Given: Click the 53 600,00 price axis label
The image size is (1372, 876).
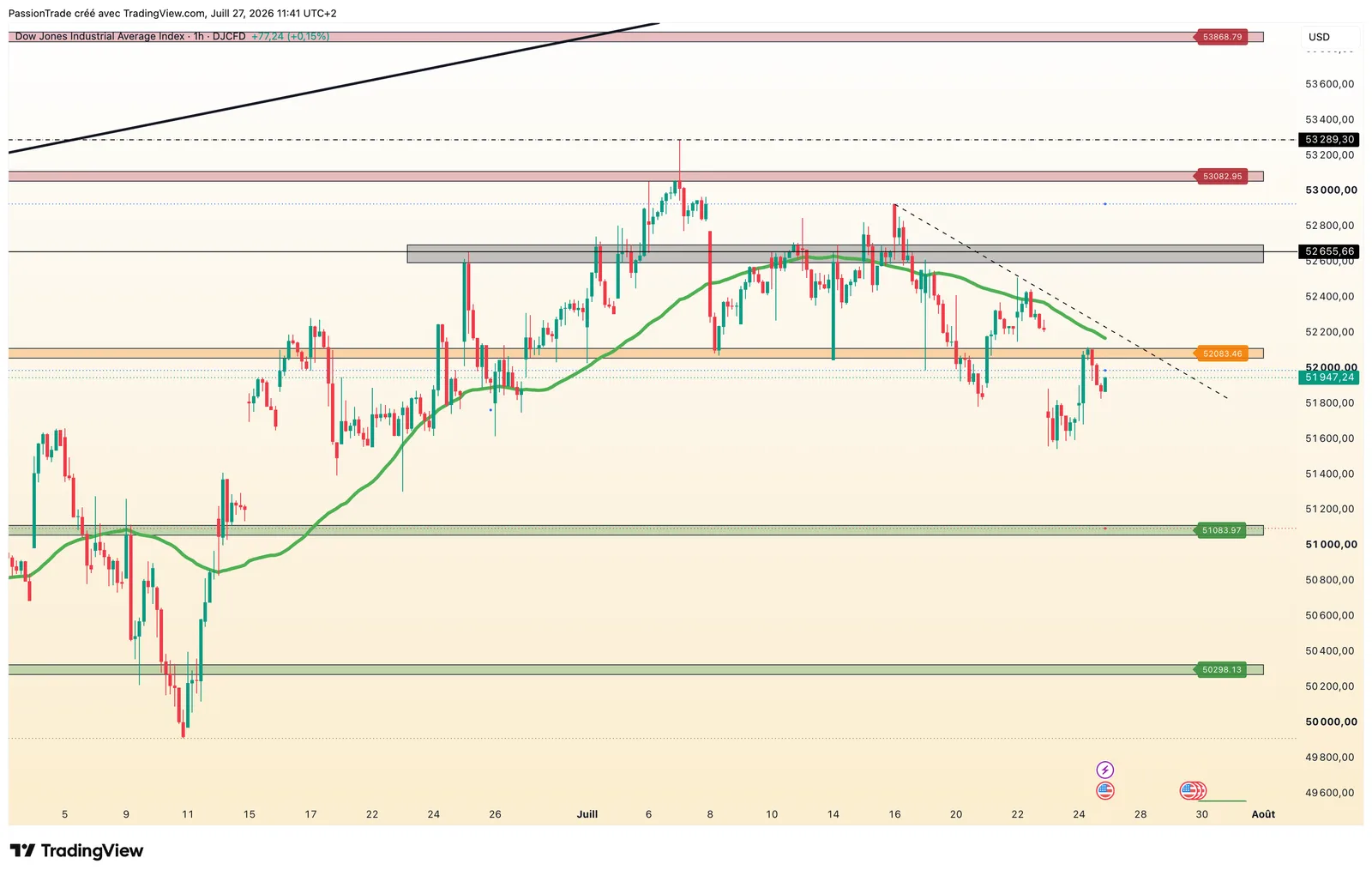Looking at the screenshot, I should tap(1331, 84).
